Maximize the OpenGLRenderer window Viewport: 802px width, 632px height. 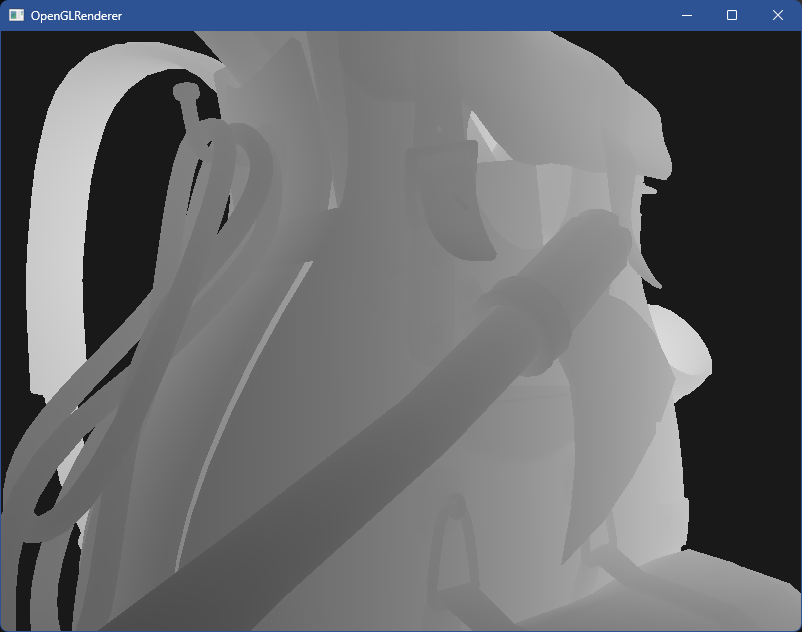[x=732, y=15]
